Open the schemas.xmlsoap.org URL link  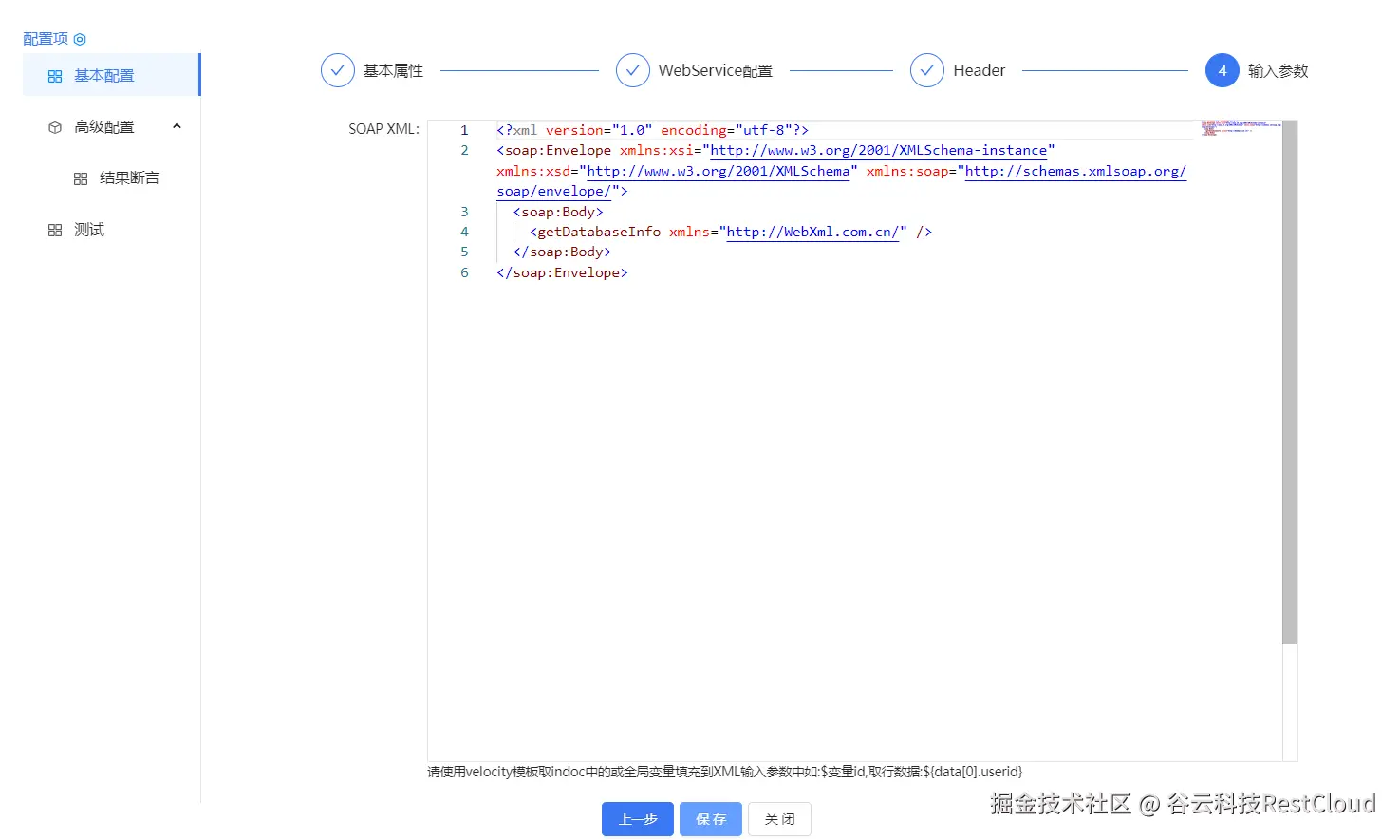tap(1075, 172)
